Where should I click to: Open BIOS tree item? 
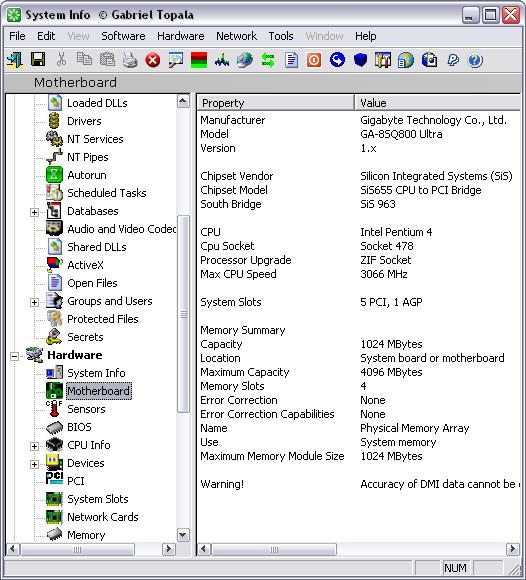[x=79, y=427]
